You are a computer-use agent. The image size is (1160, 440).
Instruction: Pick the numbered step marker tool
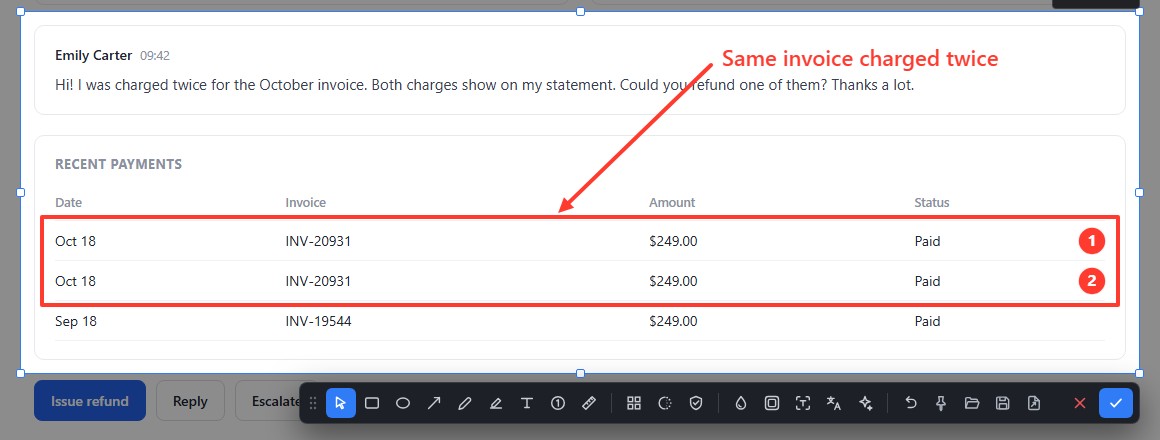tap(558, 403)
